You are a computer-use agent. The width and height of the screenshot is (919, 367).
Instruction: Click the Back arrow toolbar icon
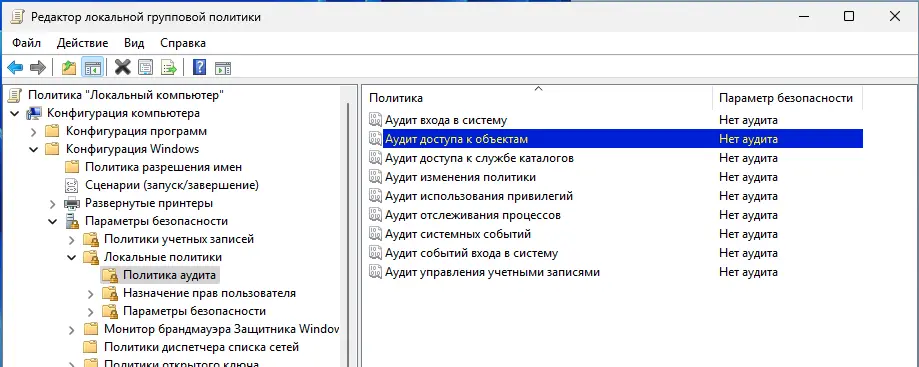point(15,67)
